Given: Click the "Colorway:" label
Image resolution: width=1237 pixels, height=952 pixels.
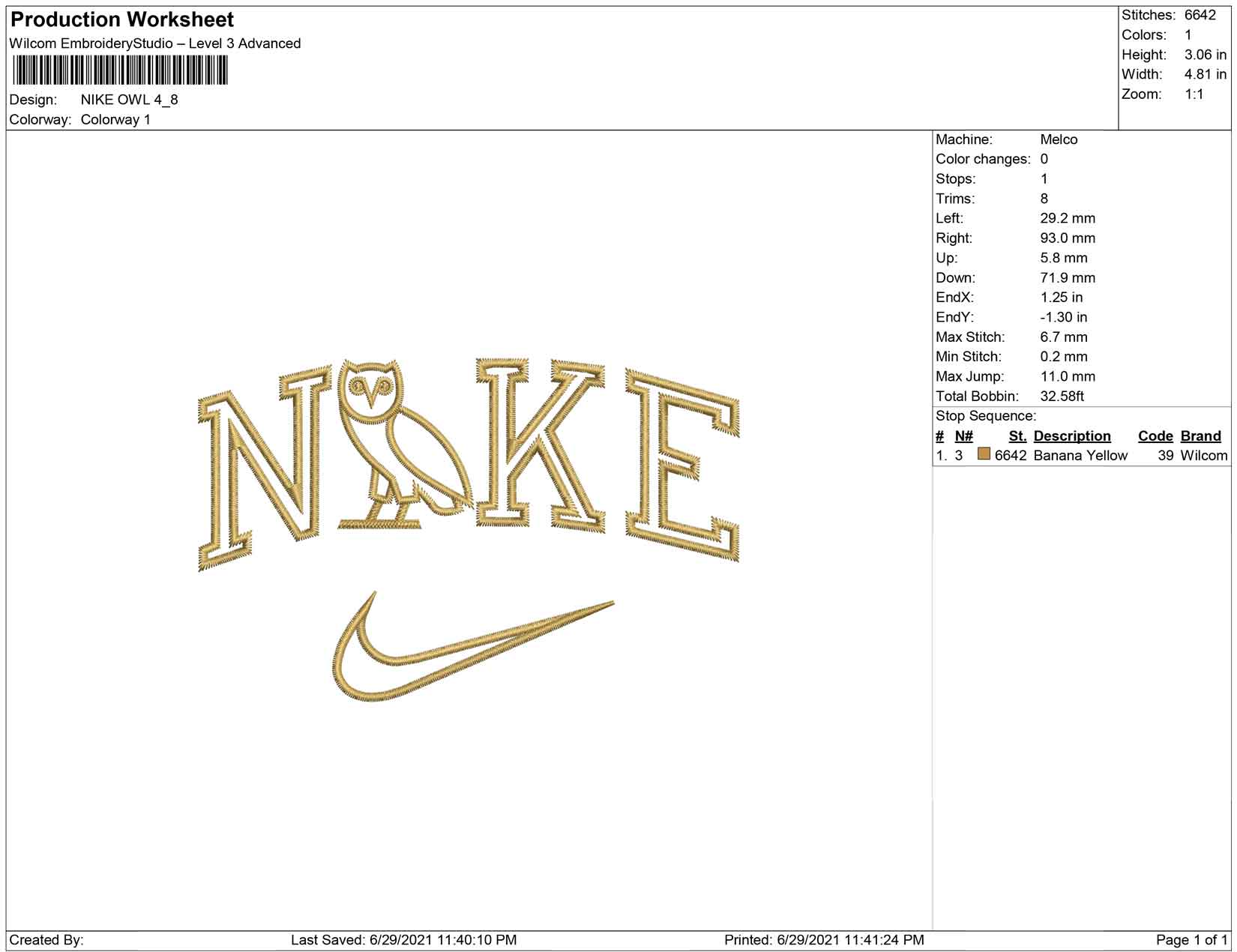Looking at the screenshot, I should click(40, 120).
